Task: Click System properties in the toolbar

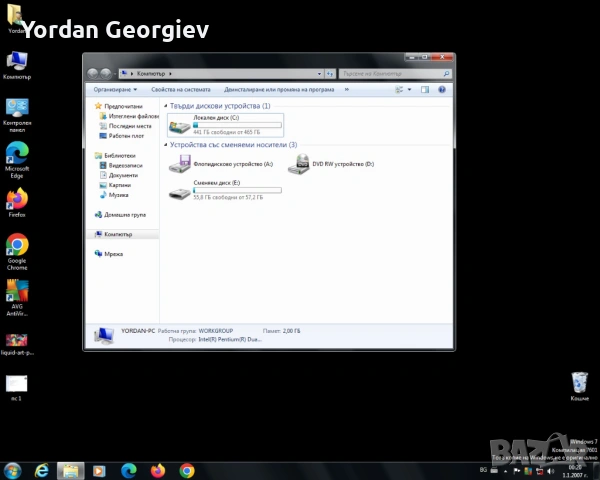Action: [x=181, y=89]
